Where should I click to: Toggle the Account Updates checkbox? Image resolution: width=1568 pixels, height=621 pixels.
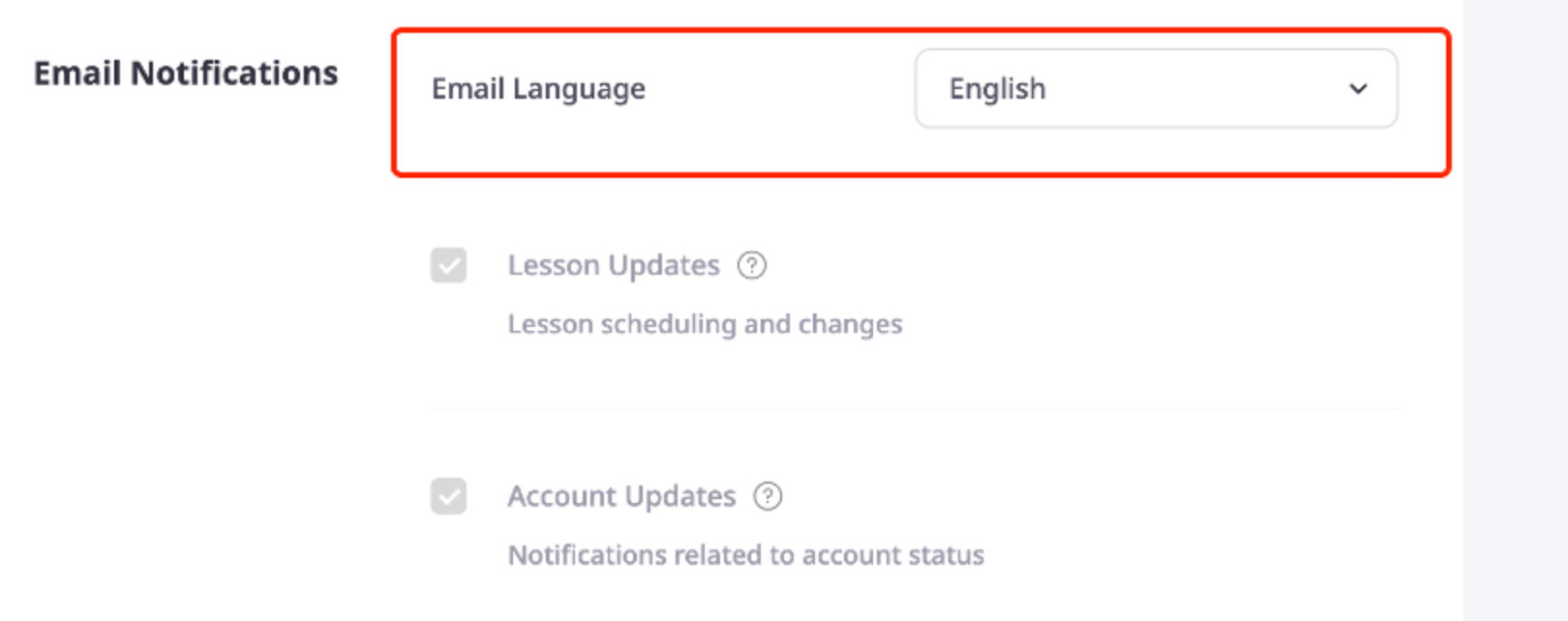coord(448,496)
